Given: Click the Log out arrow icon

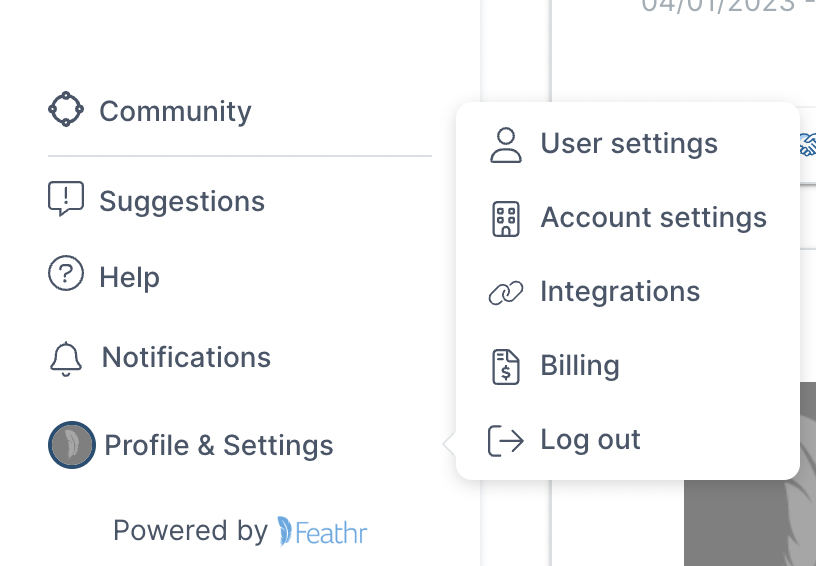Looking at the screenshot, I should click(506, 440).
